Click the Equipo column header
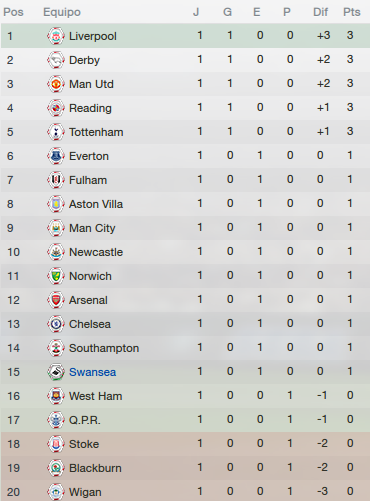This screenshot has height=501, width=370. tap(62, 12)
